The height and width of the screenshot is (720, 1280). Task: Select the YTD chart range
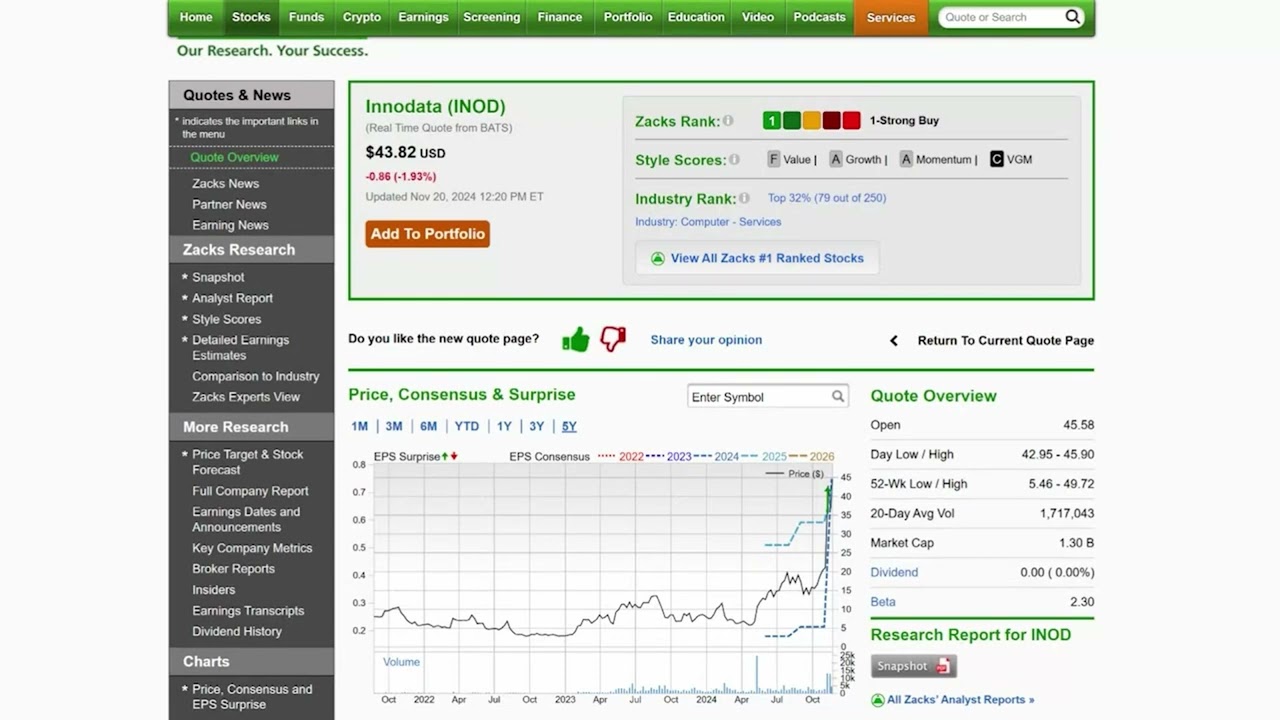(x=467, y=427)
